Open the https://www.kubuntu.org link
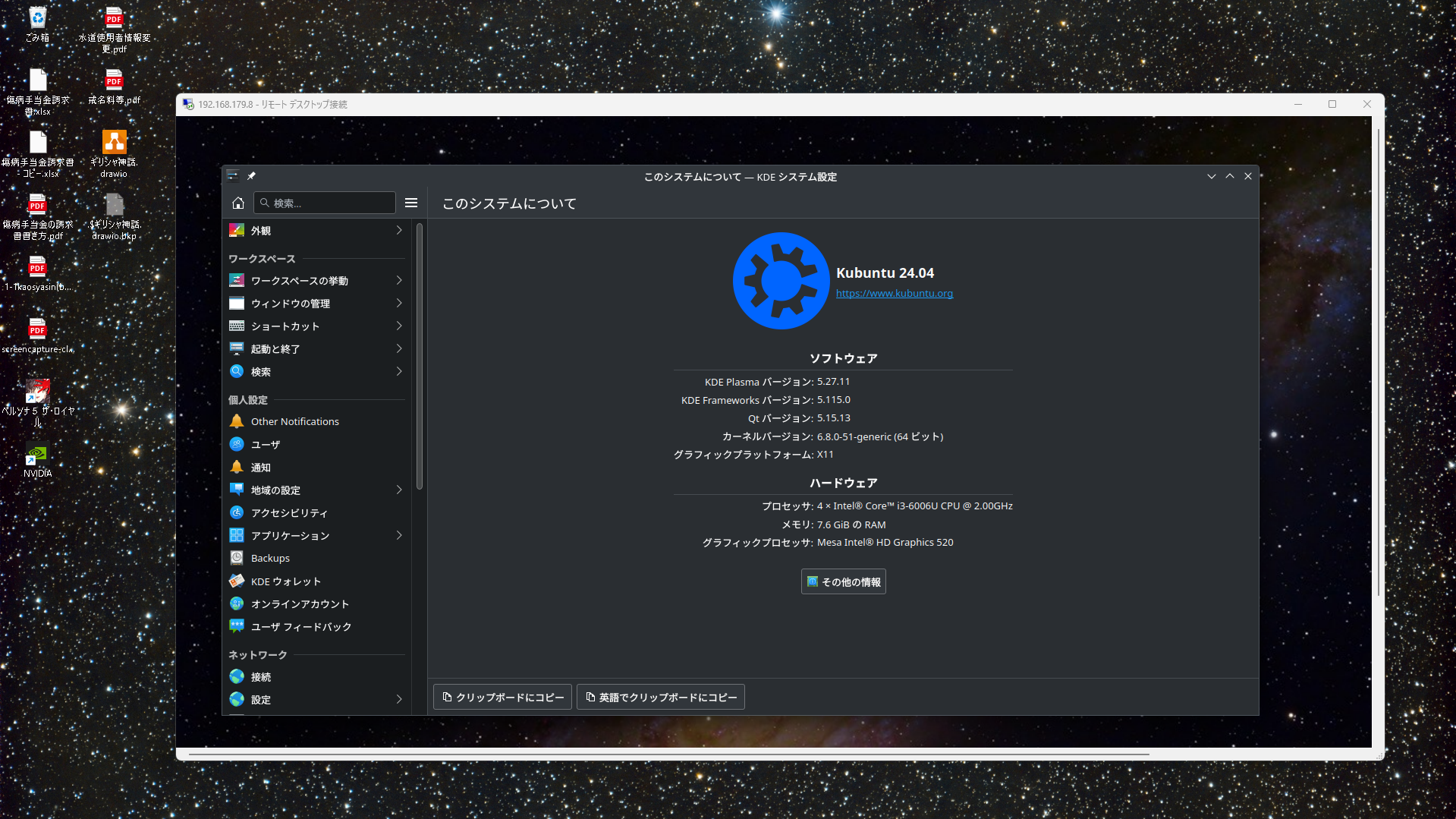This screenshot has width=1456, height=819. (895, 293)
